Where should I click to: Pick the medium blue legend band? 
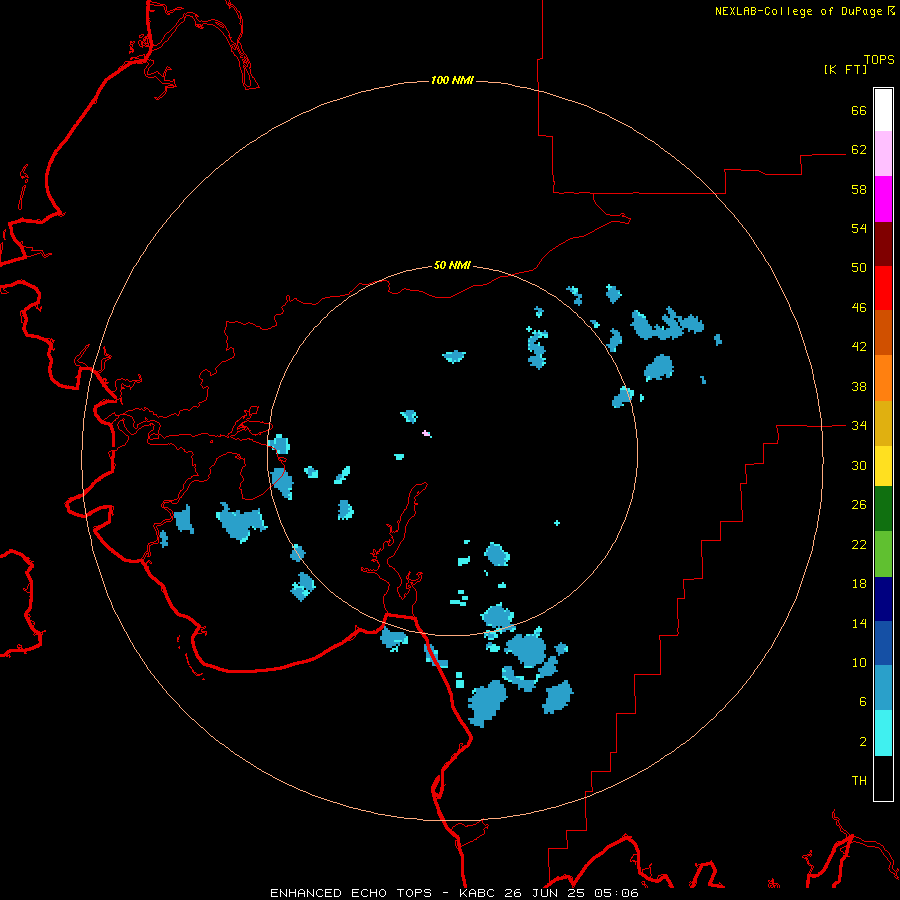tap(883, 643)
